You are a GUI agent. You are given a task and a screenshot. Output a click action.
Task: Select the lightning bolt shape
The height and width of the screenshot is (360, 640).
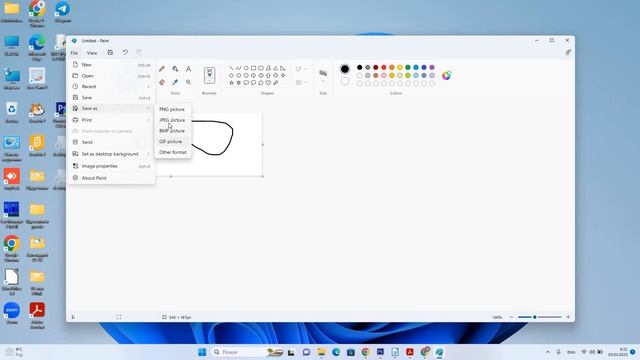[x=276, y=82]
